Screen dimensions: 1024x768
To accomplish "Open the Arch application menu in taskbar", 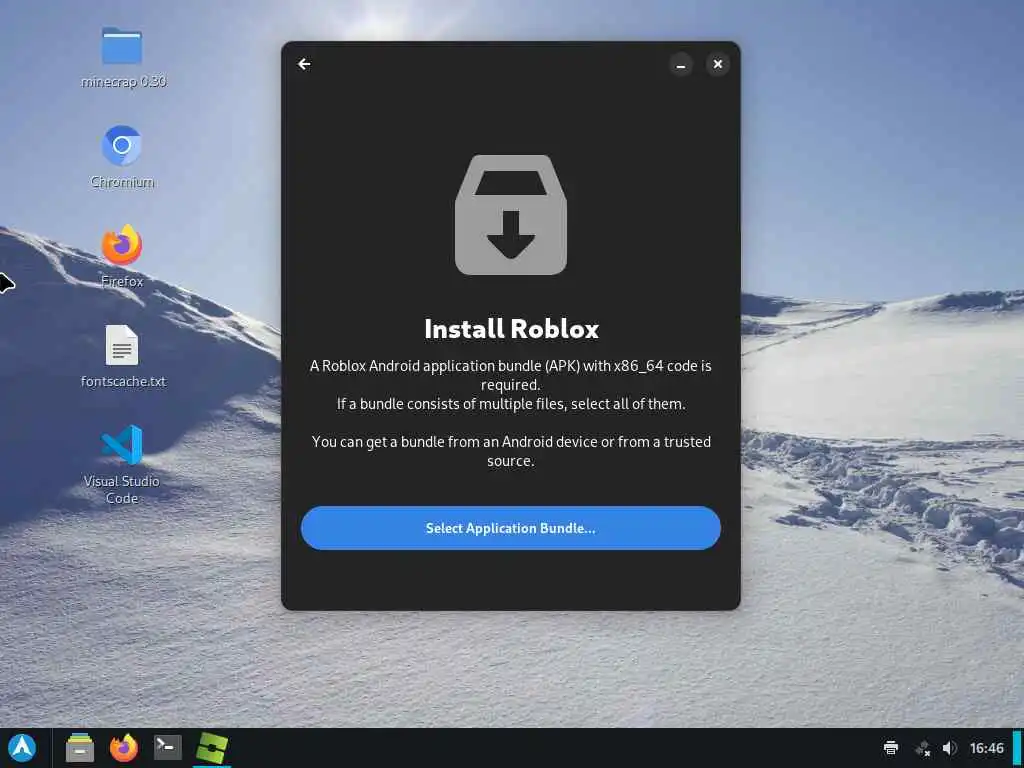I will (x=22, y=748).
